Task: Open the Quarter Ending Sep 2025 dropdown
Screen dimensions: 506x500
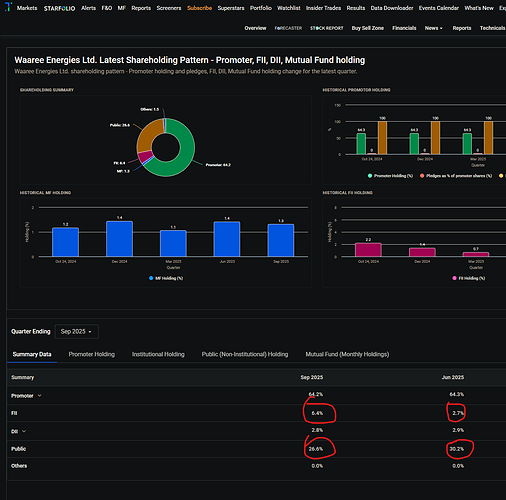Action: pyautogui.click(x=76, y=332)
